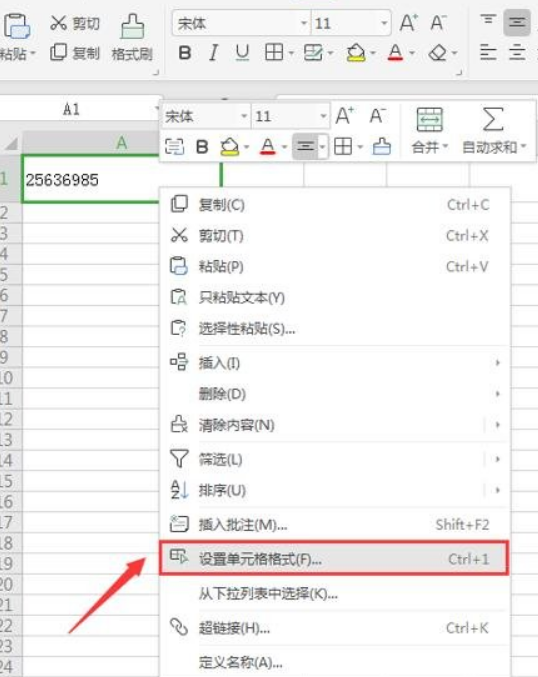The height and width of the screenshot is (677, 538).
Task: Toggle Underline in the ribbon
Action: 242,53
